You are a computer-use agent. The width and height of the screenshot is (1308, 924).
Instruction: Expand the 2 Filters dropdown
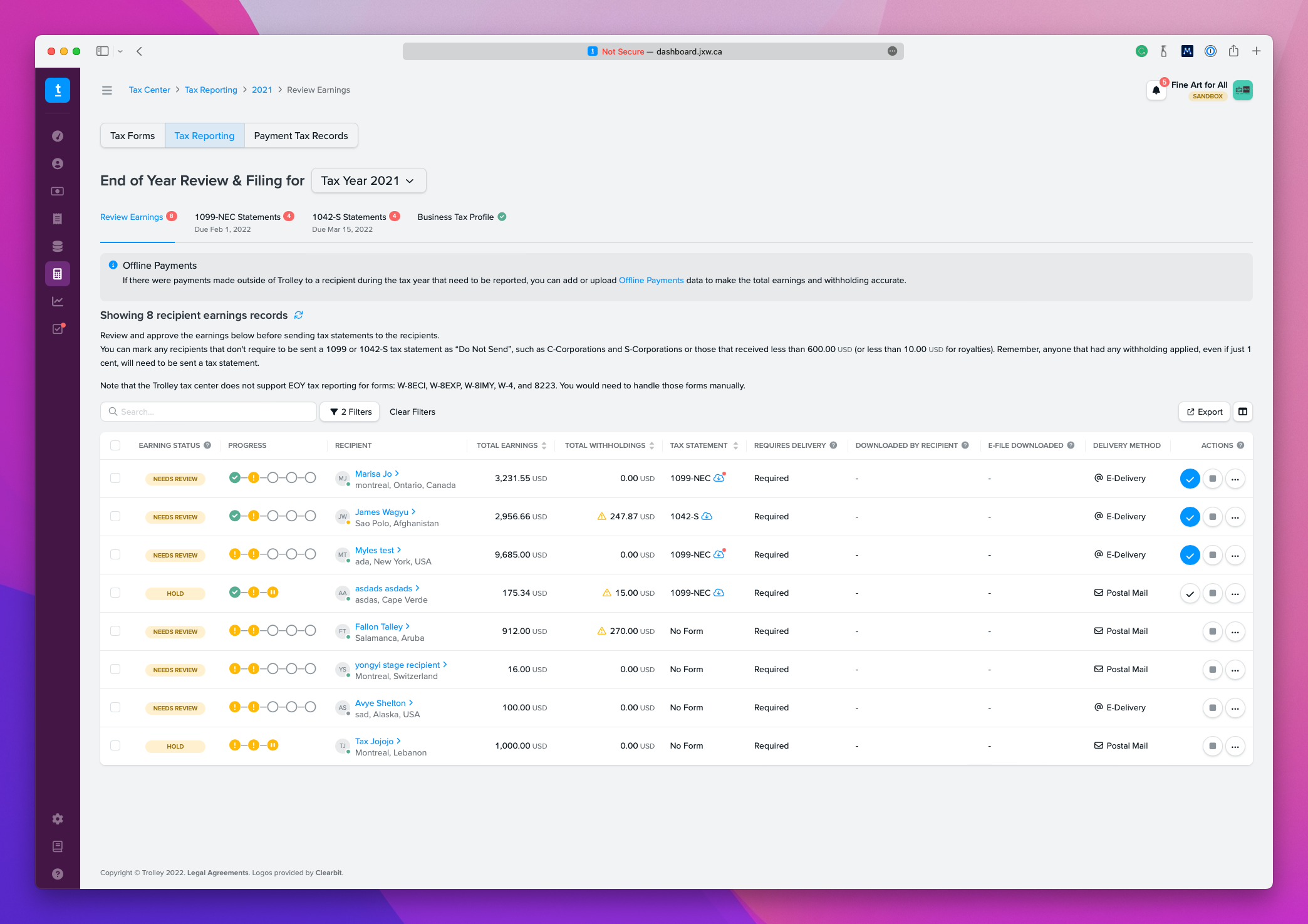[350, 412]
